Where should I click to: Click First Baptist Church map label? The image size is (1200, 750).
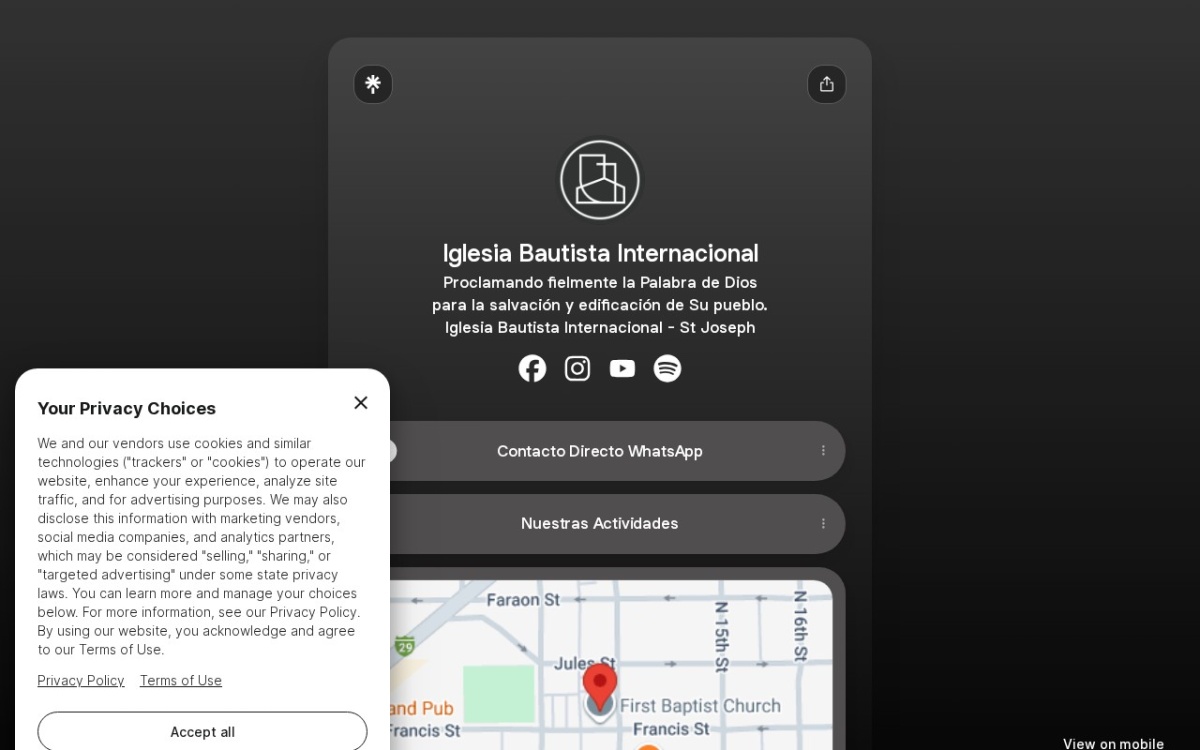(x=700, y=706)
